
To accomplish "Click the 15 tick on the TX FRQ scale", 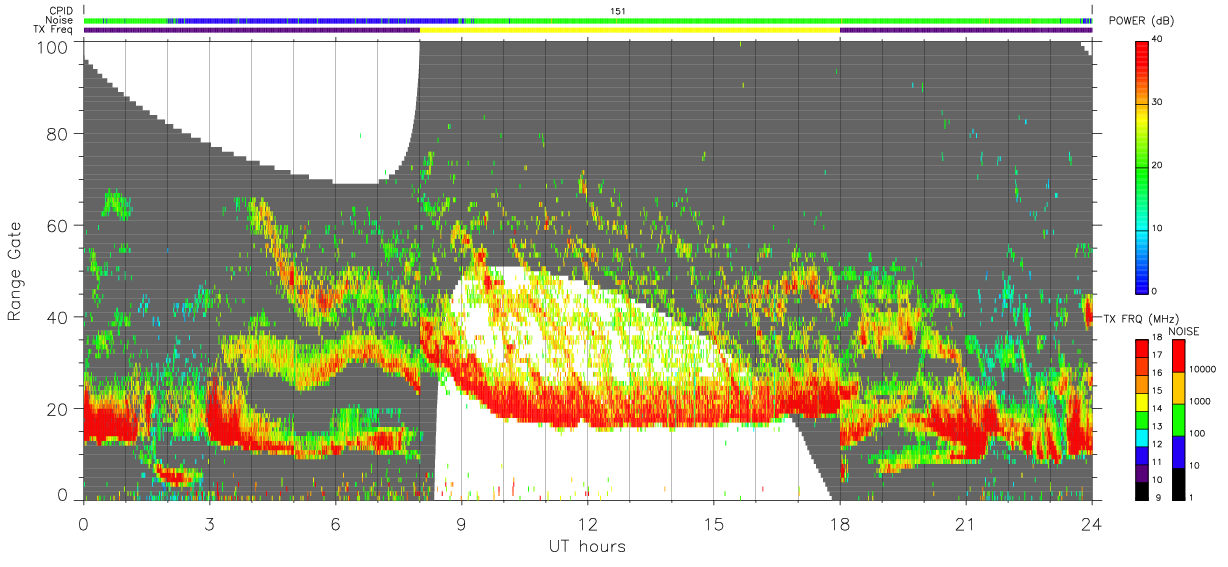I will (1156, 393).
